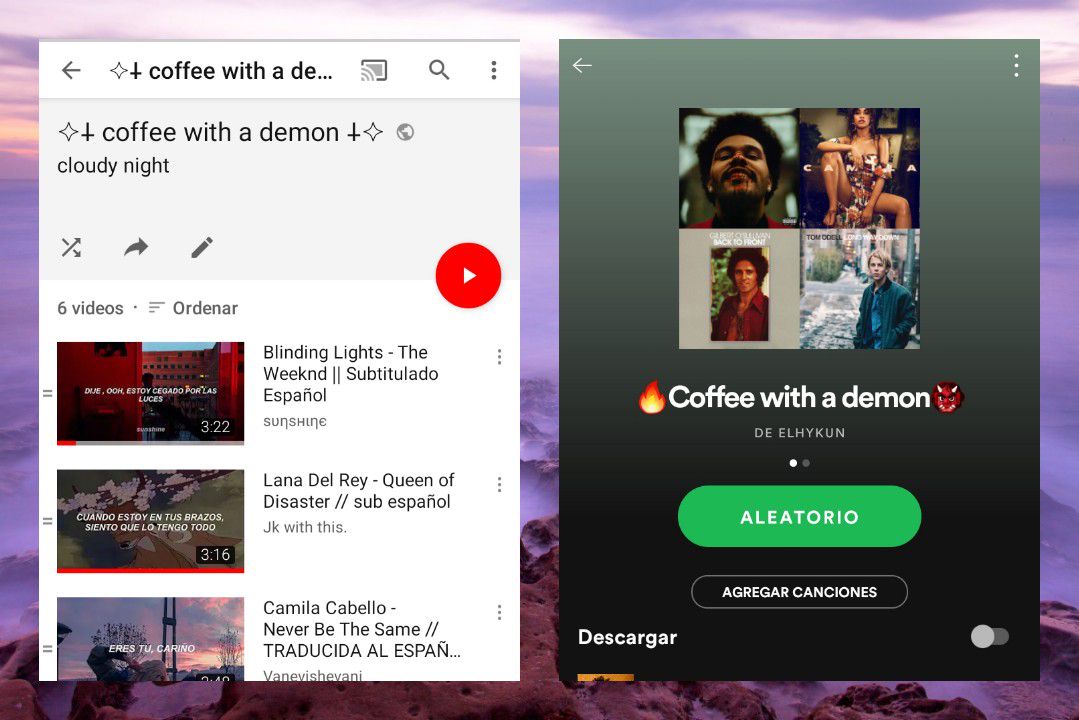1079x720 pixels.
Task: Open channel 'Jk with this.'
Action: coord(305,527)
